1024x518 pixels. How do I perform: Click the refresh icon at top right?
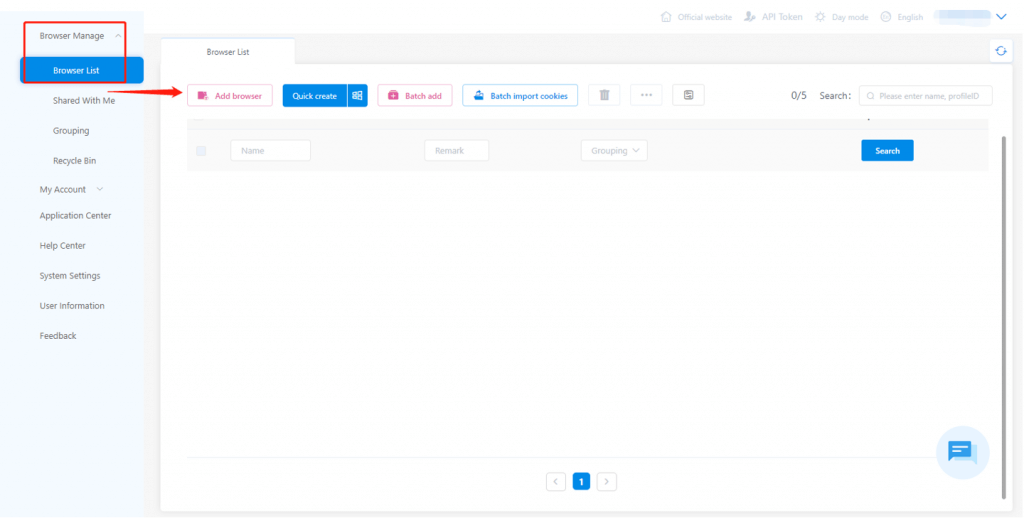click(1000, 51)
